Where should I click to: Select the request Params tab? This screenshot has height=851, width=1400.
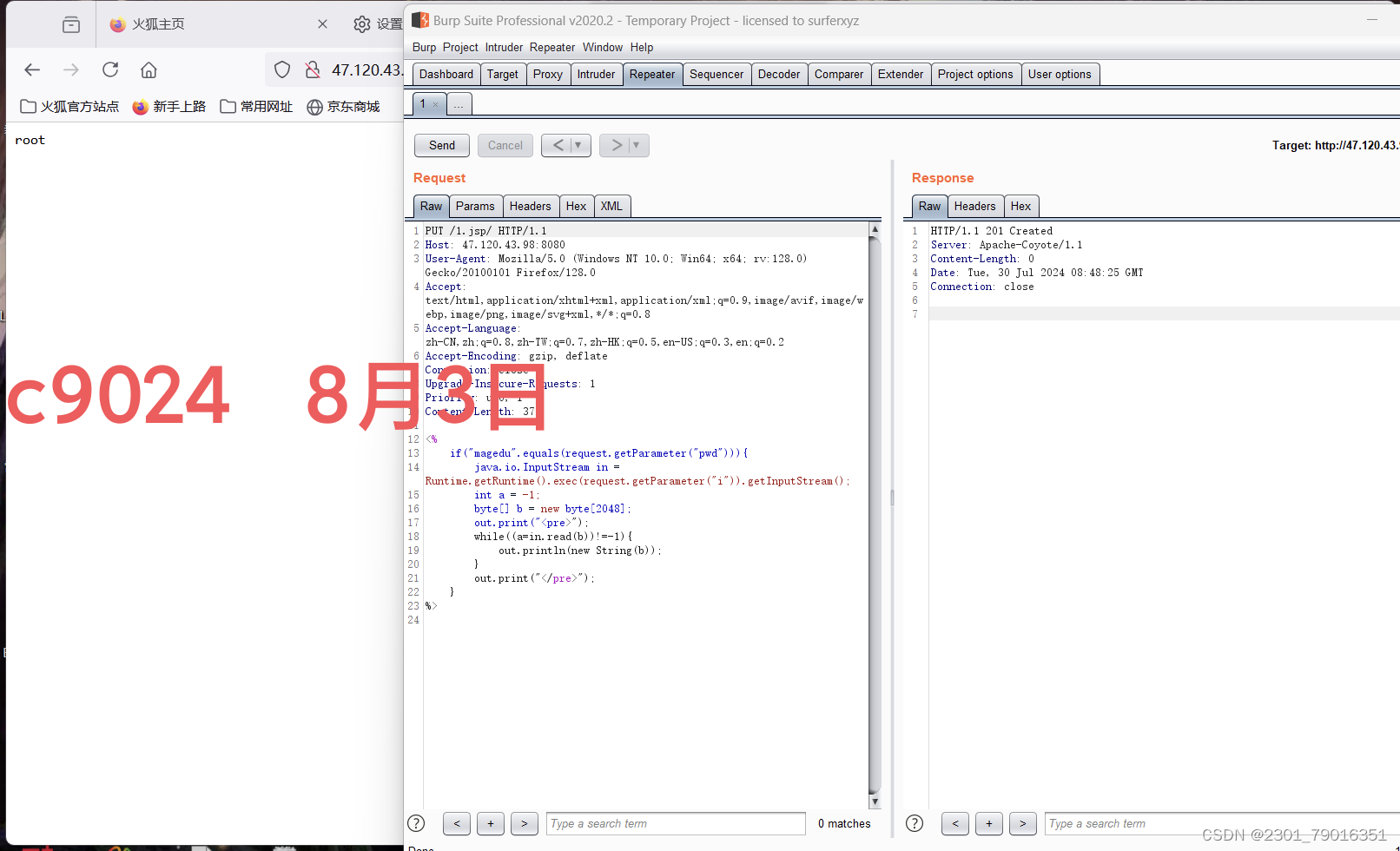pos(475,206)
